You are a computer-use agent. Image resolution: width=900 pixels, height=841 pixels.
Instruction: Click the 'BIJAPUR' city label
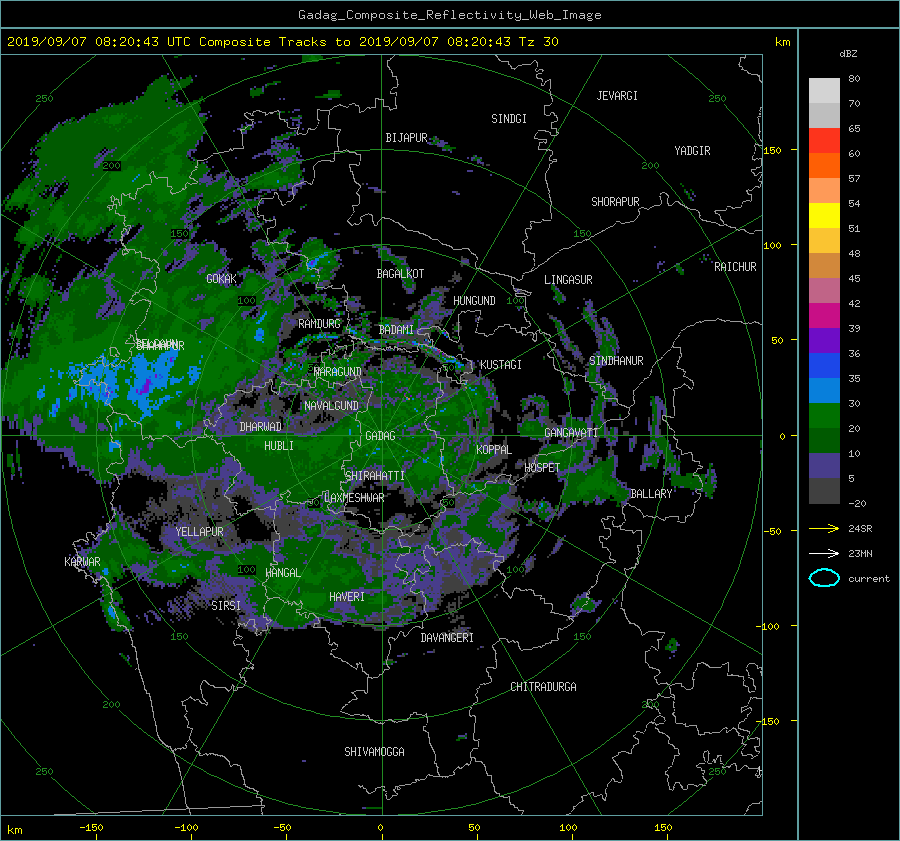coord(406,138)
